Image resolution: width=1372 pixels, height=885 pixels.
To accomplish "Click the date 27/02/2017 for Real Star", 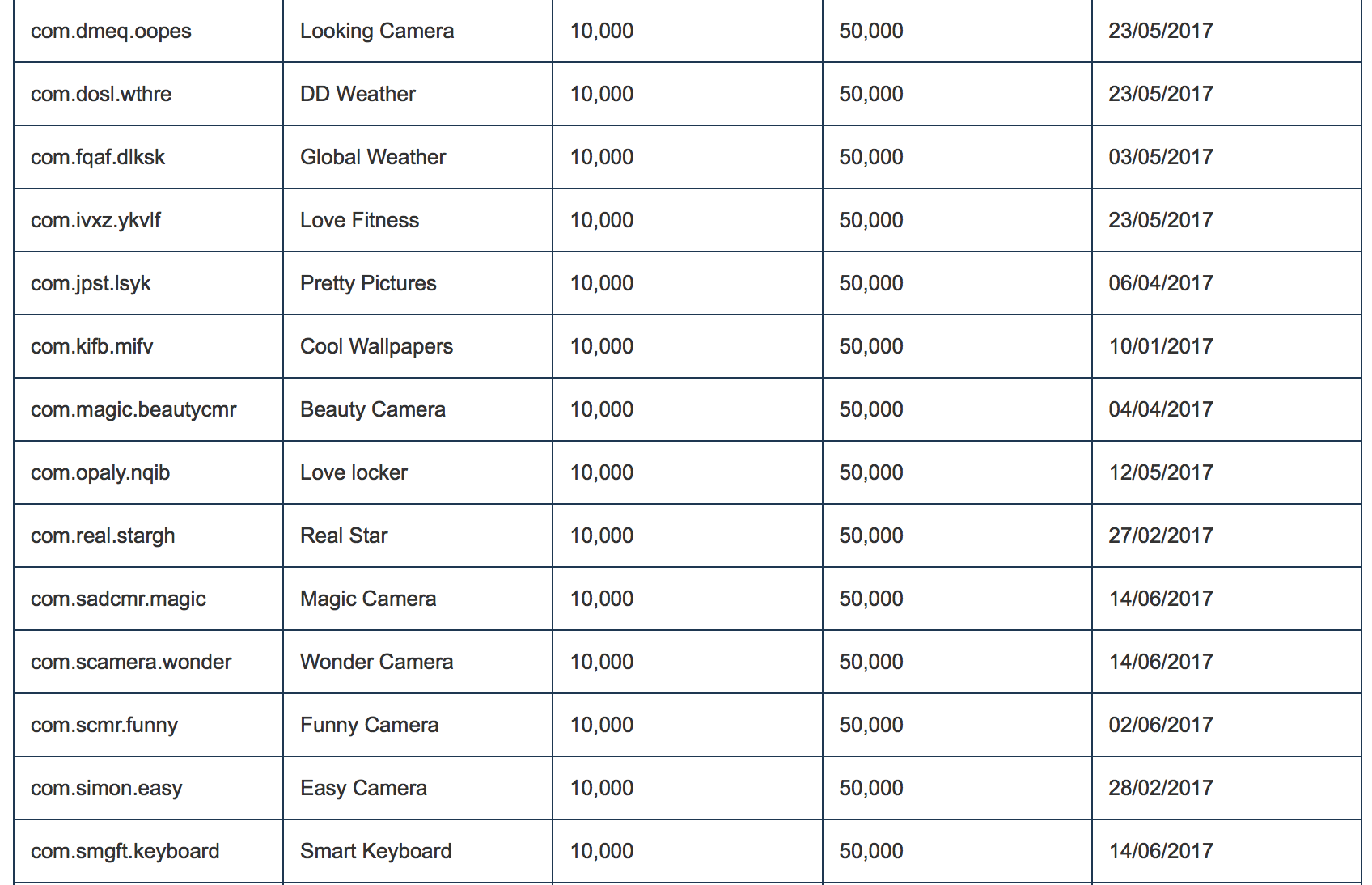I will click(x=1160, y=536).
